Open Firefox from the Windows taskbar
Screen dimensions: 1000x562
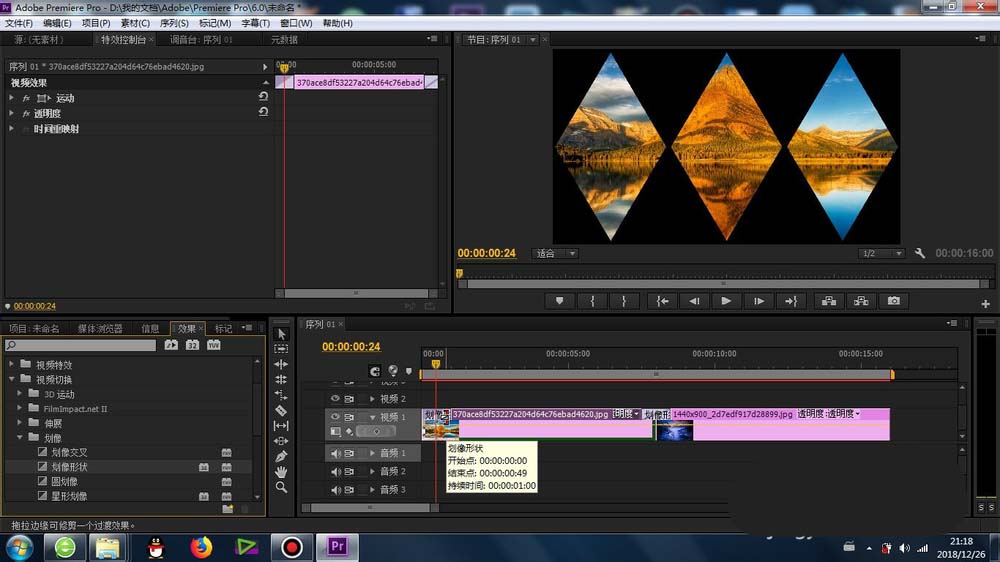pos(201,547)
